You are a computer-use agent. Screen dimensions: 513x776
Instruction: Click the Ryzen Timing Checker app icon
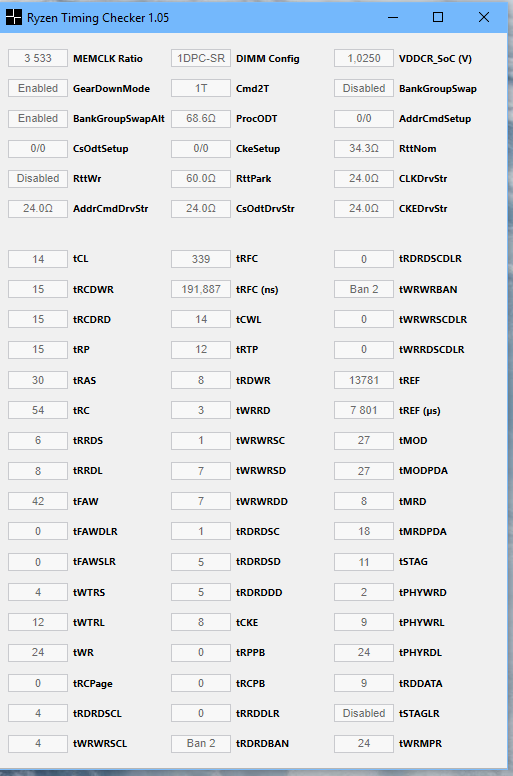tap(14, 17)
